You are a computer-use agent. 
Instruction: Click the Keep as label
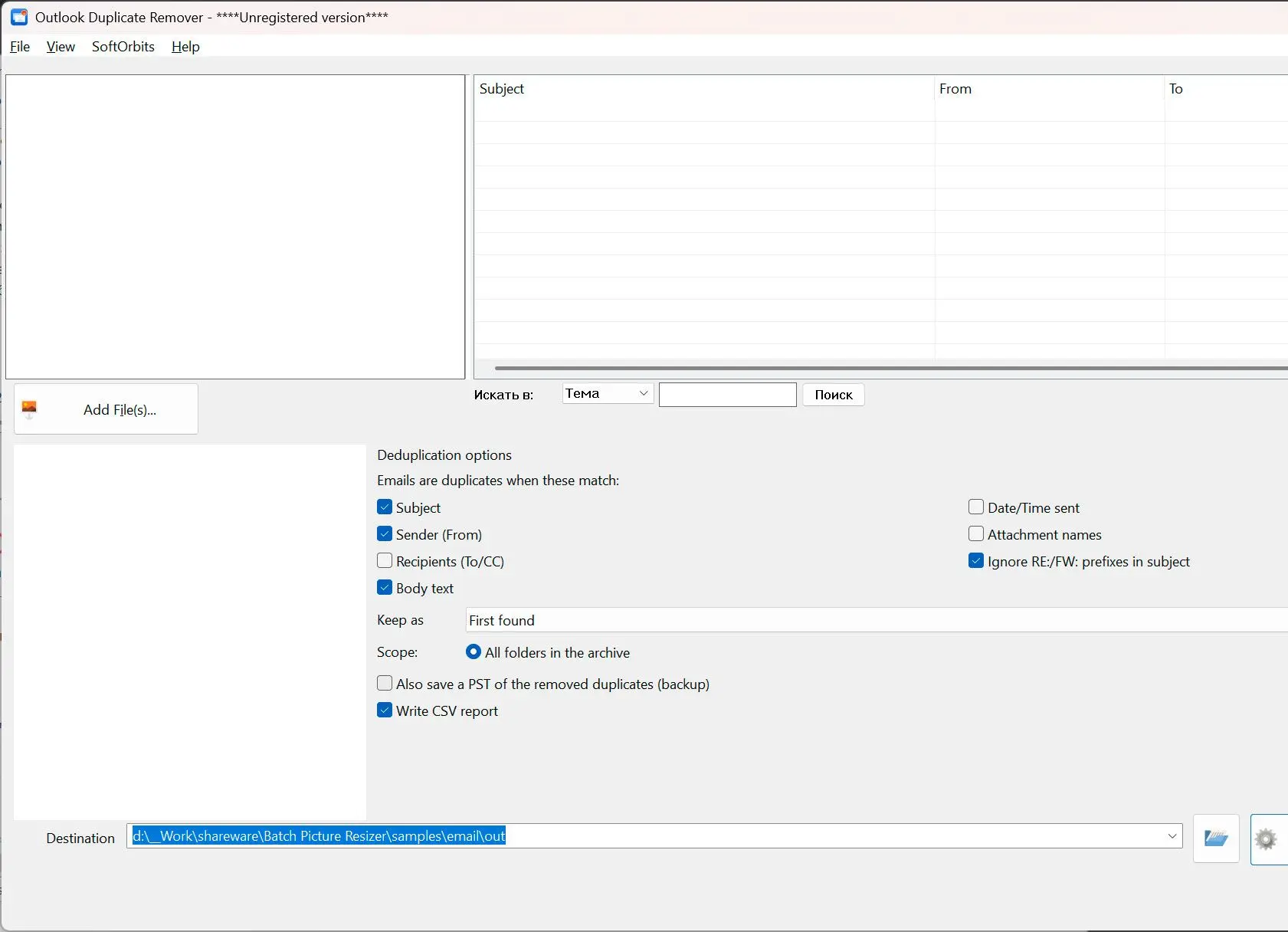[400, 620]
